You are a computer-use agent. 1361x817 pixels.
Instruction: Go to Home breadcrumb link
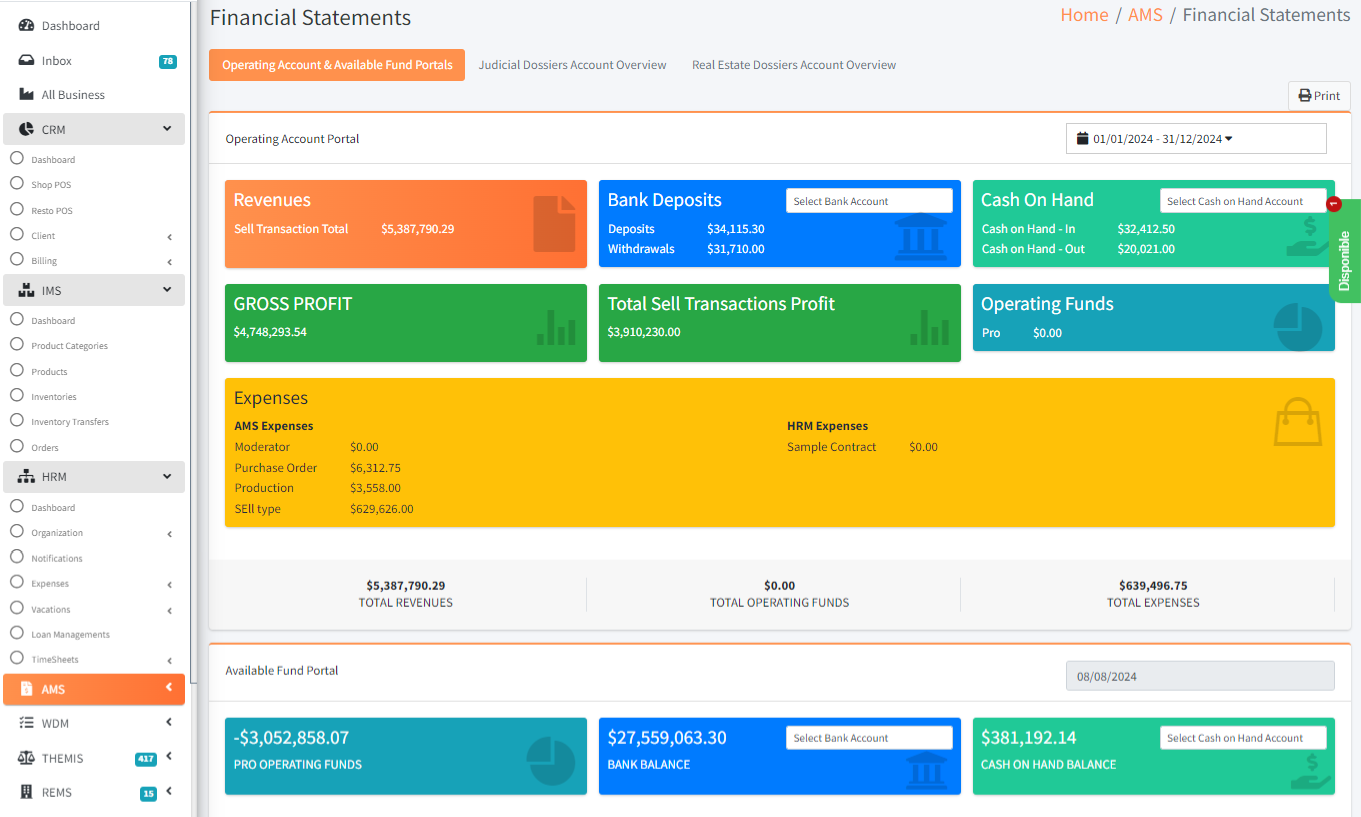tap(1084, 15)
